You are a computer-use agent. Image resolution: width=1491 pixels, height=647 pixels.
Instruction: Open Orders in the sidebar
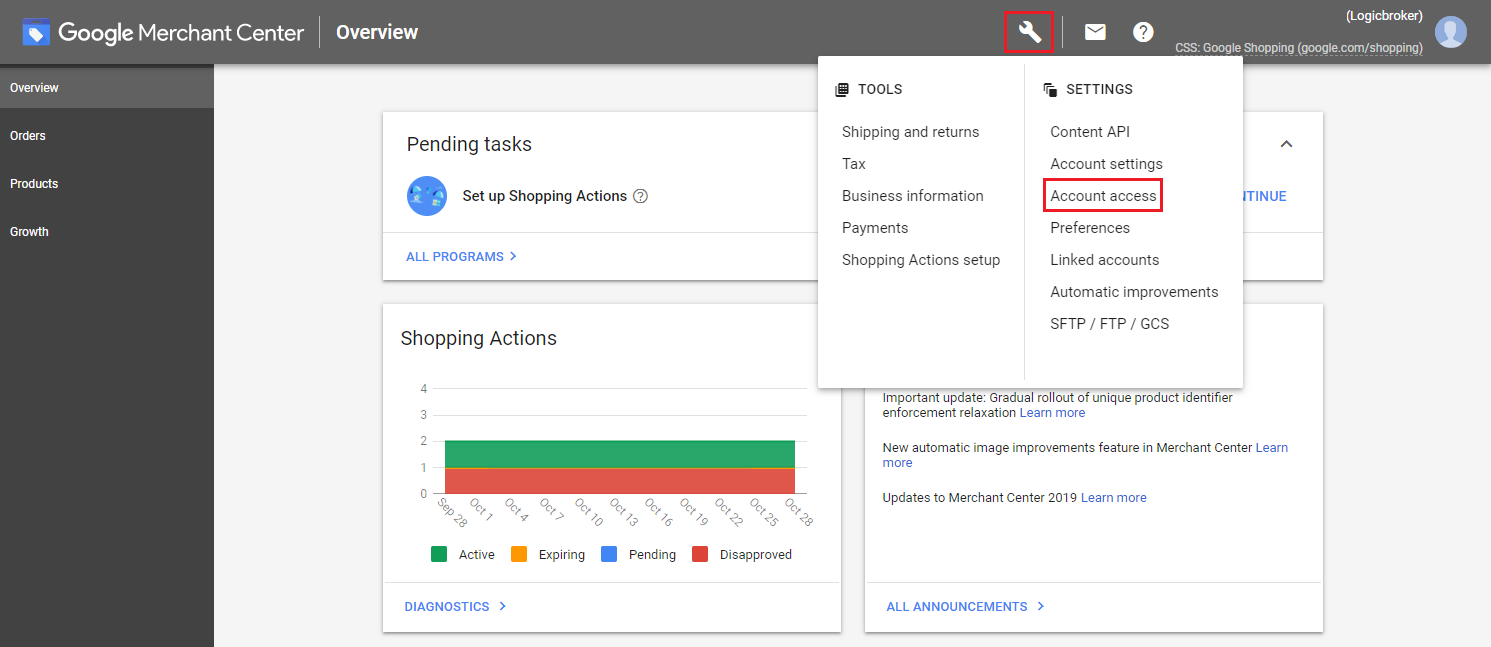point(28,136)
